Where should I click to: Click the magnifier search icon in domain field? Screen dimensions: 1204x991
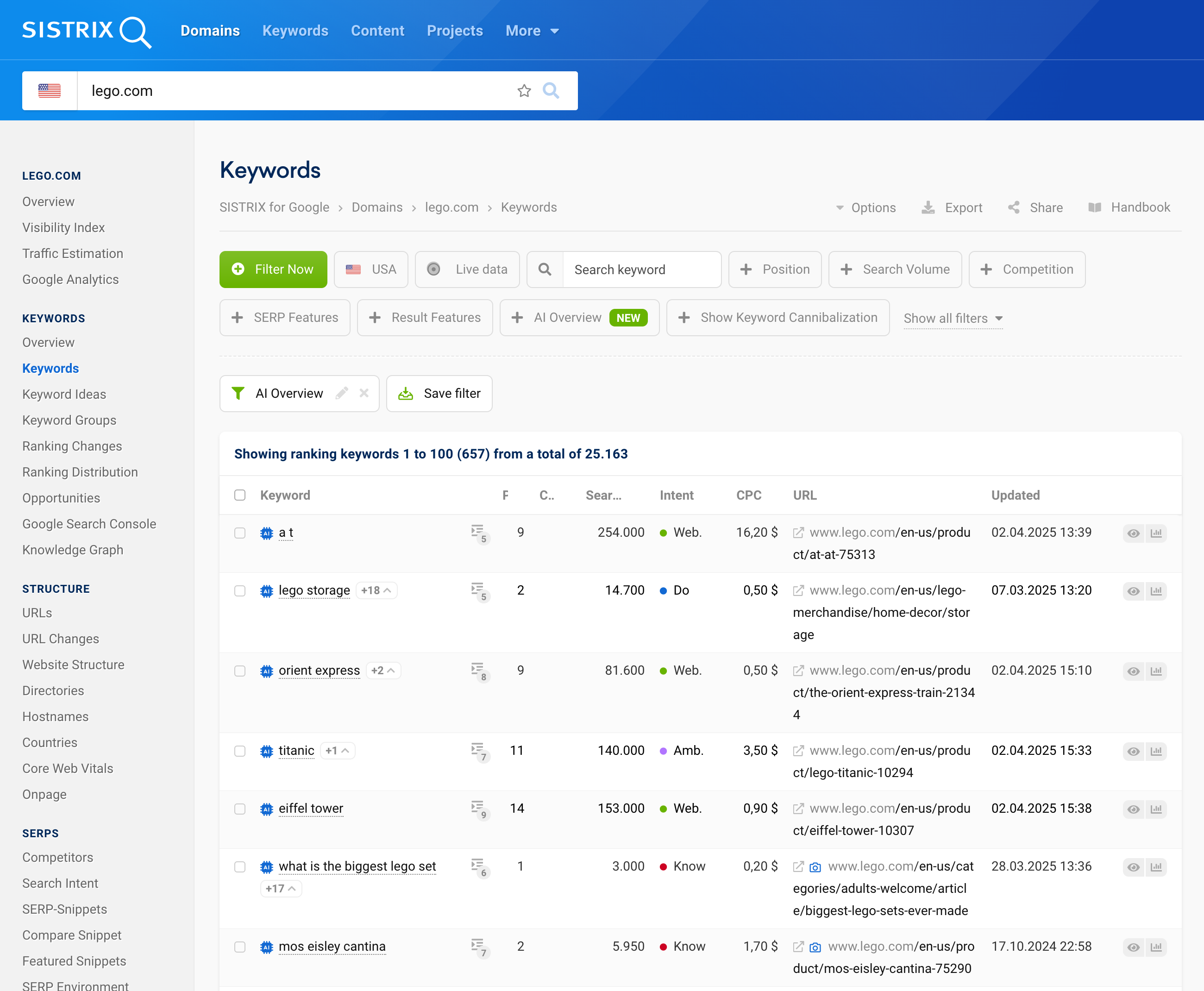(x=550, y=91)
